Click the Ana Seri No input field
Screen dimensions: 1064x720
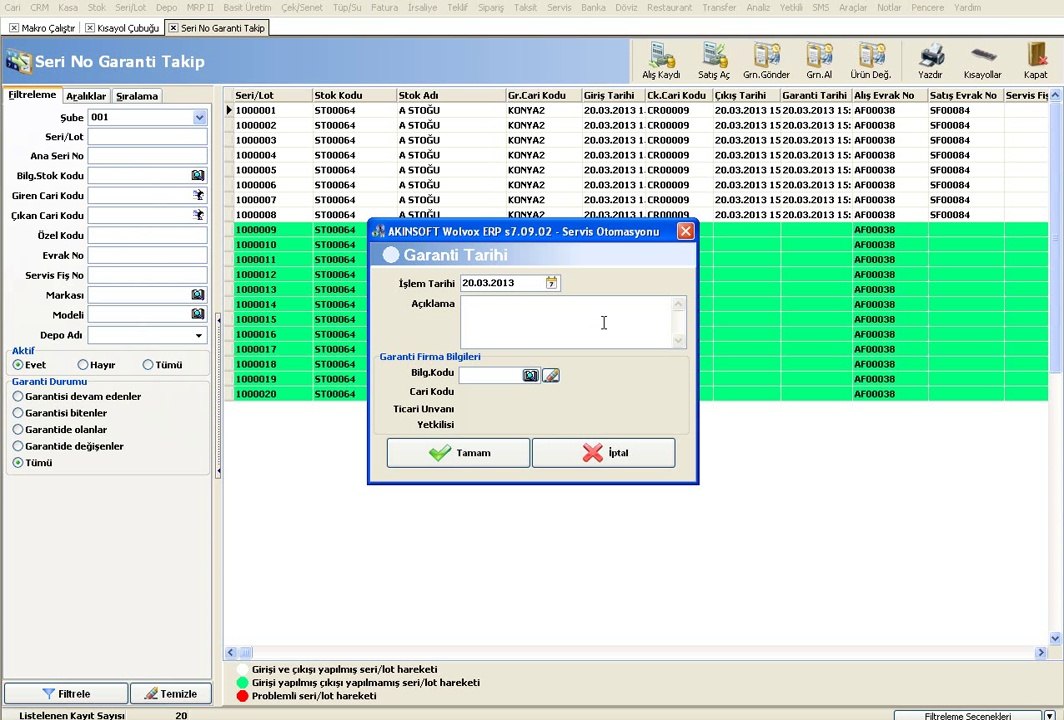pos(147,155)
